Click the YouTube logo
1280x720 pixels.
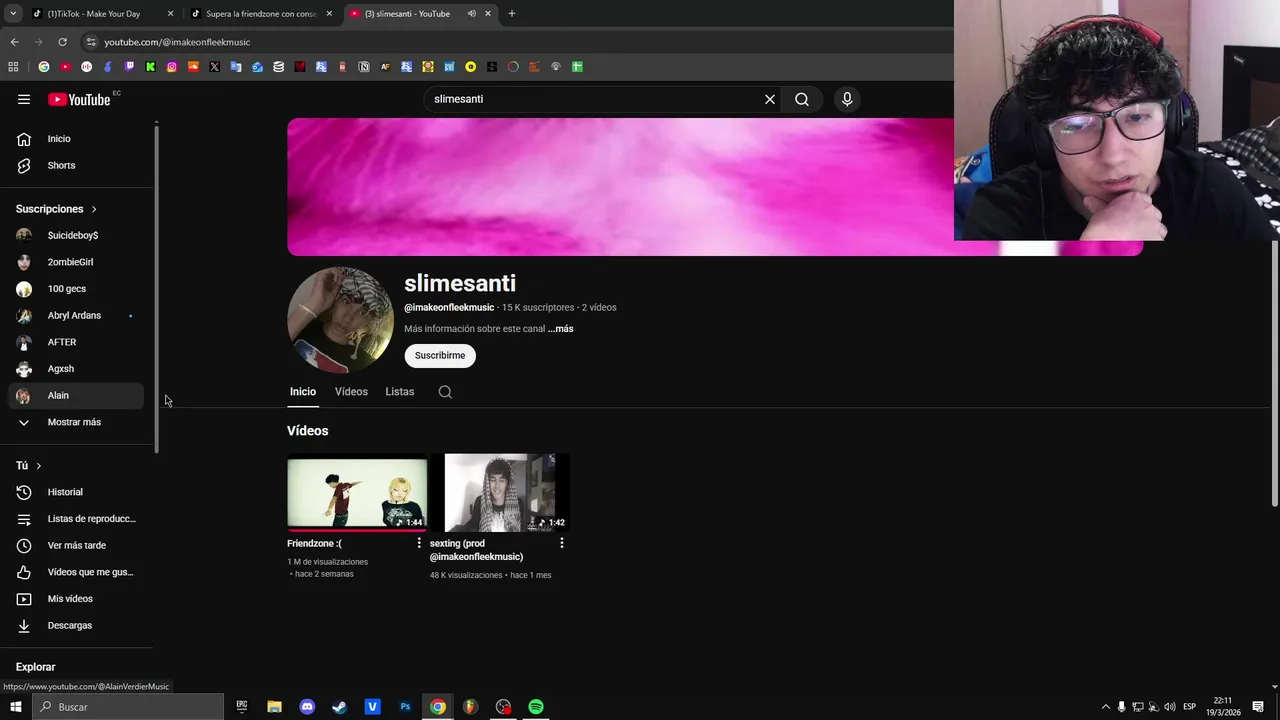pos(79,99)
